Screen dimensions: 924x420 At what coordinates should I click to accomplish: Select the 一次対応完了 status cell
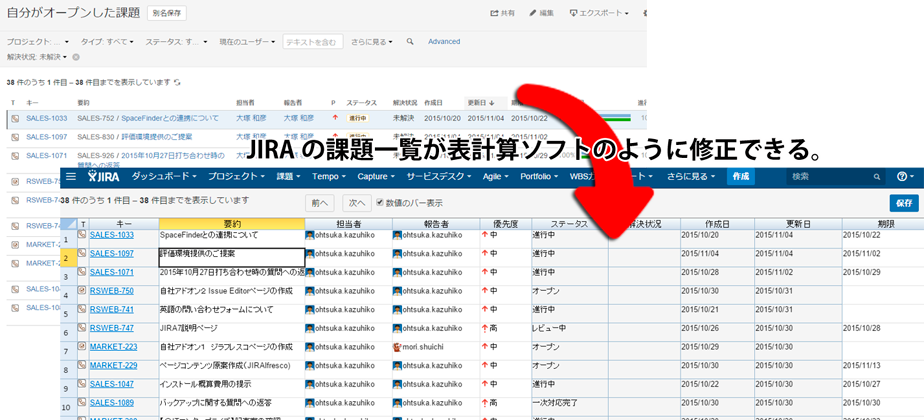coord(570,407)
